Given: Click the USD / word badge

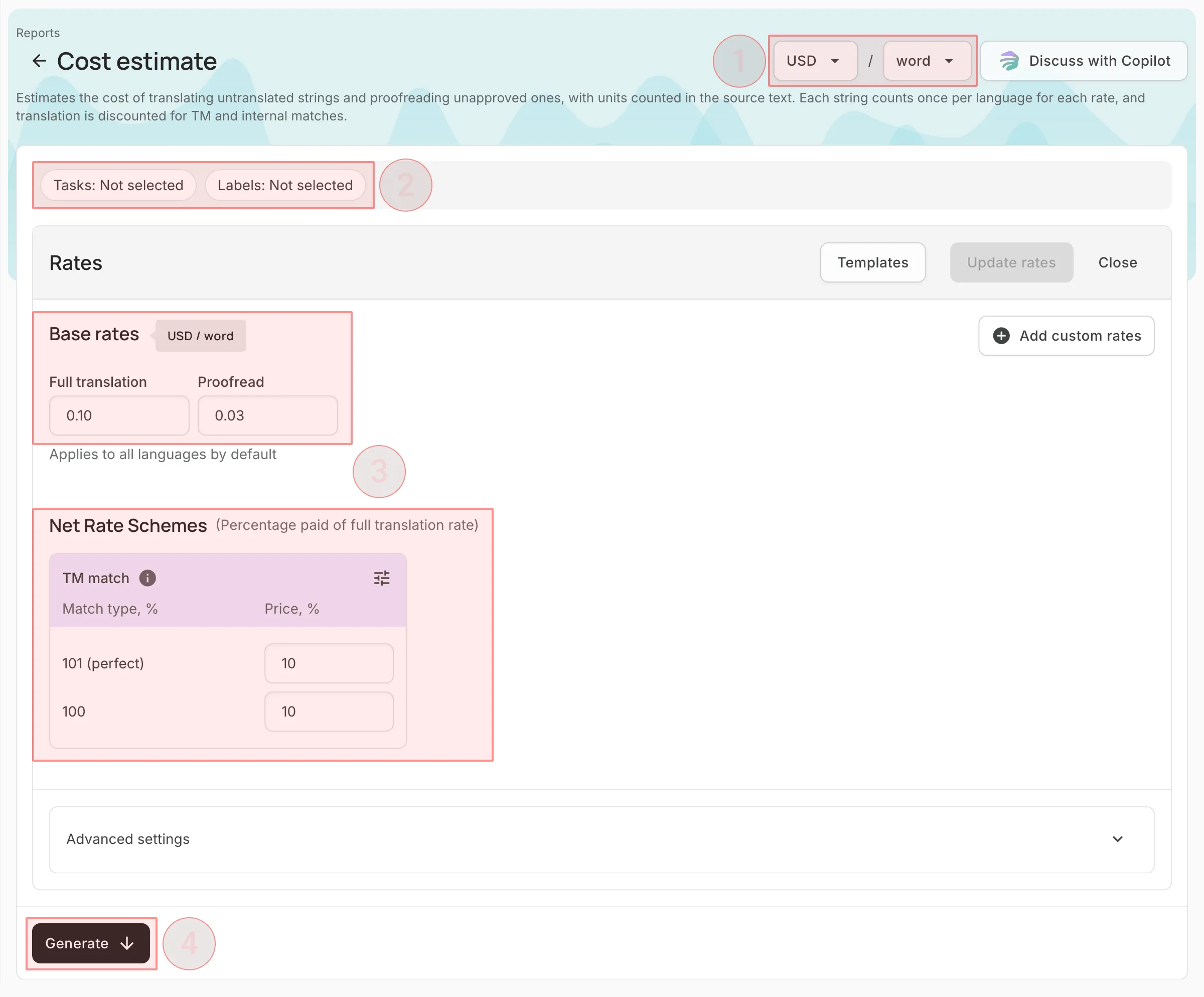Looking at the screenshot, I should [200, 336].
